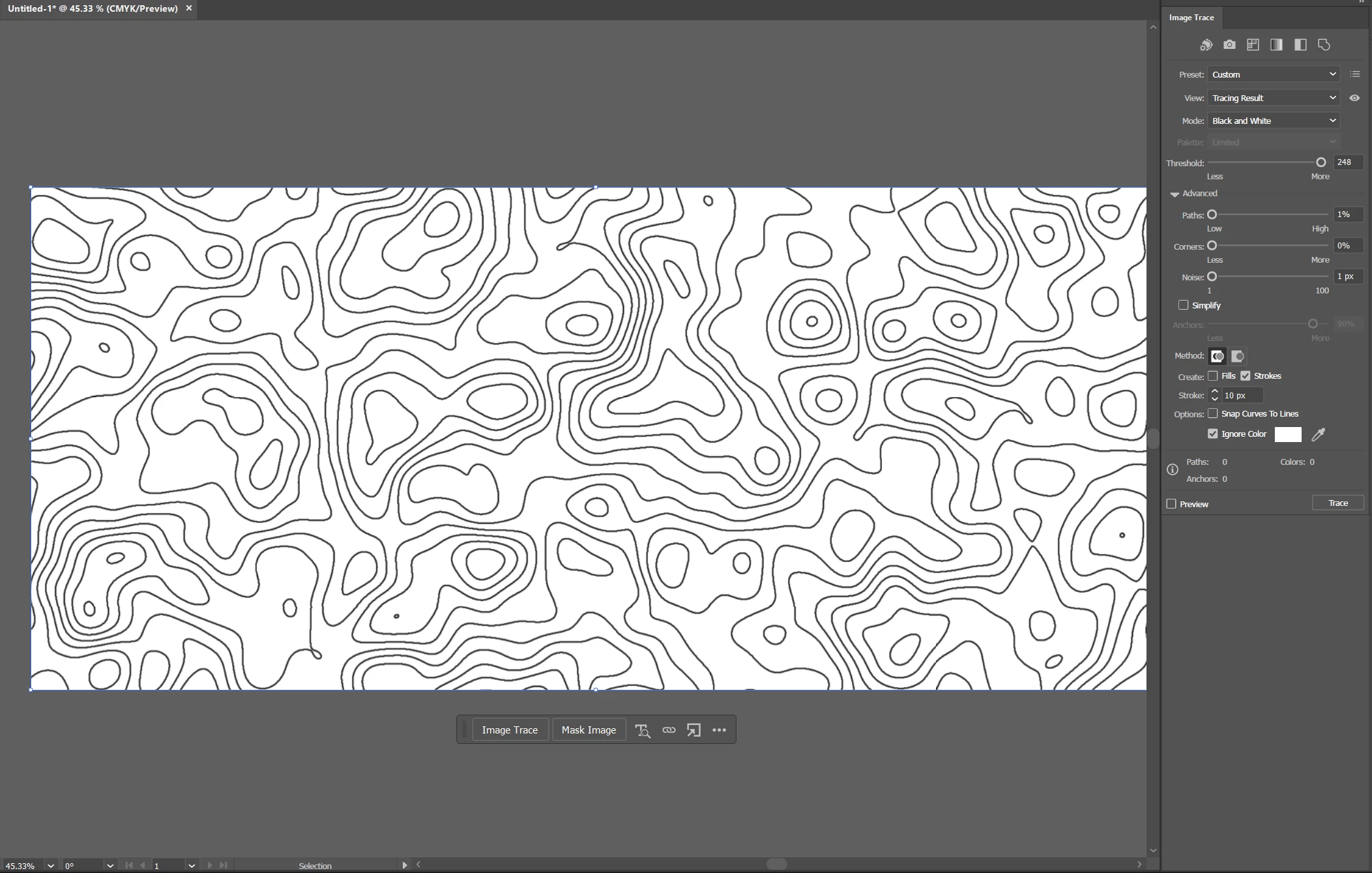This screenshot has height=873, width=1372.
Task: Click the Grayscale preset icon
Action: [1276, 45]
